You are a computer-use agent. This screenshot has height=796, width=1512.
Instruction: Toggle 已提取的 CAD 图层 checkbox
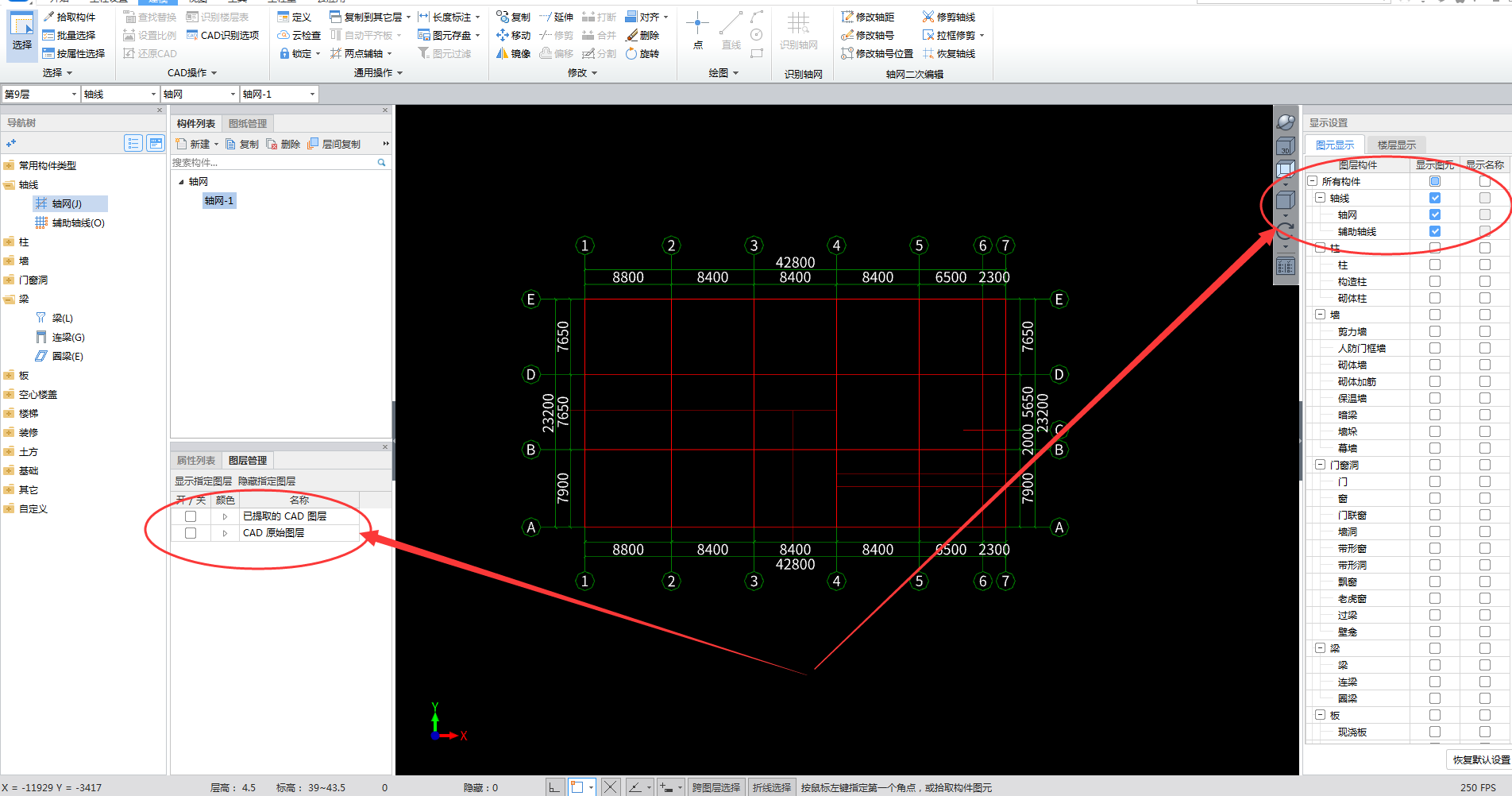click(x=191, y=516)
